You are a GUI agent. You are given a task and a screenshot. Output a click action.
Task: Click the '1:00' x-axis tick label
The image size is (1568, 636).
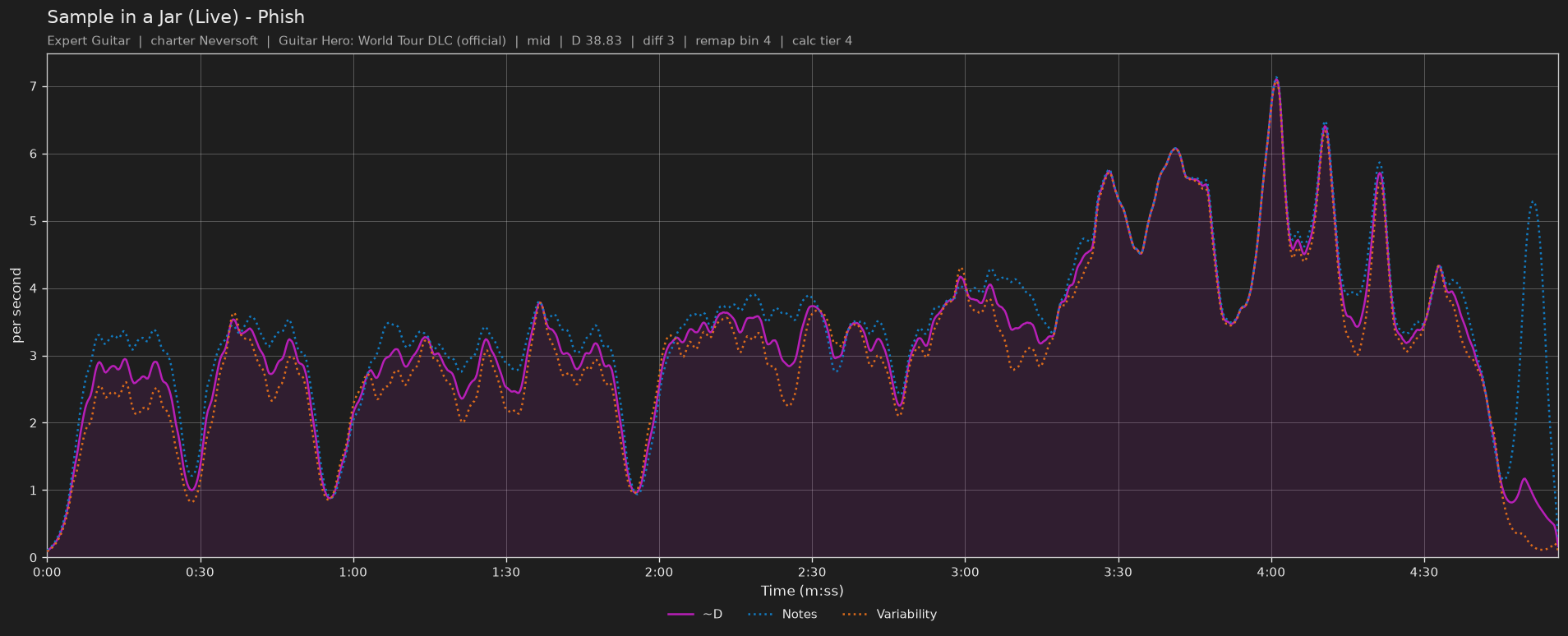(353, 573)
